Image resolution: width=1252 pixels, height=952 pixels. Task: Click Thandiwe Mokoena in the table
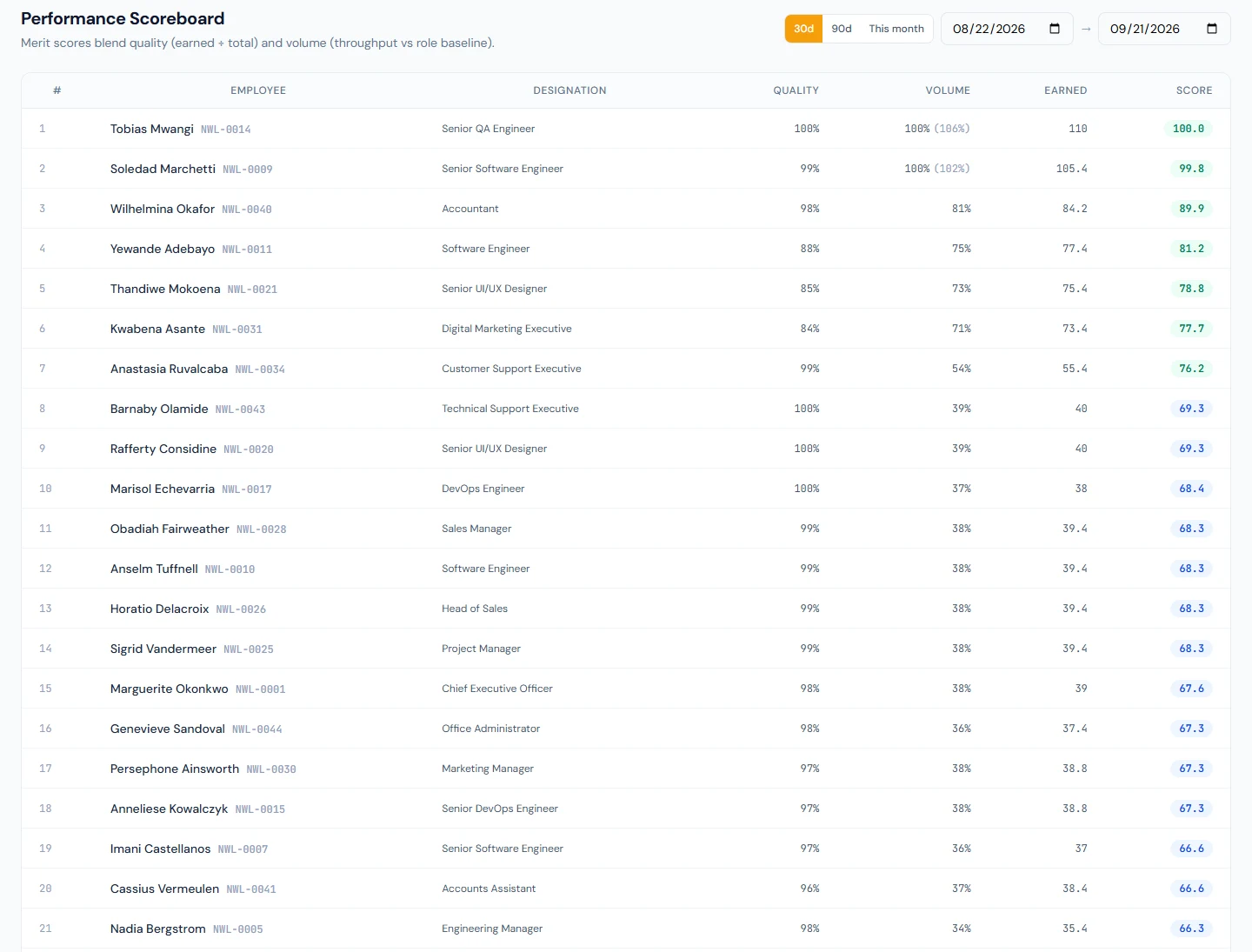point(165,289)
